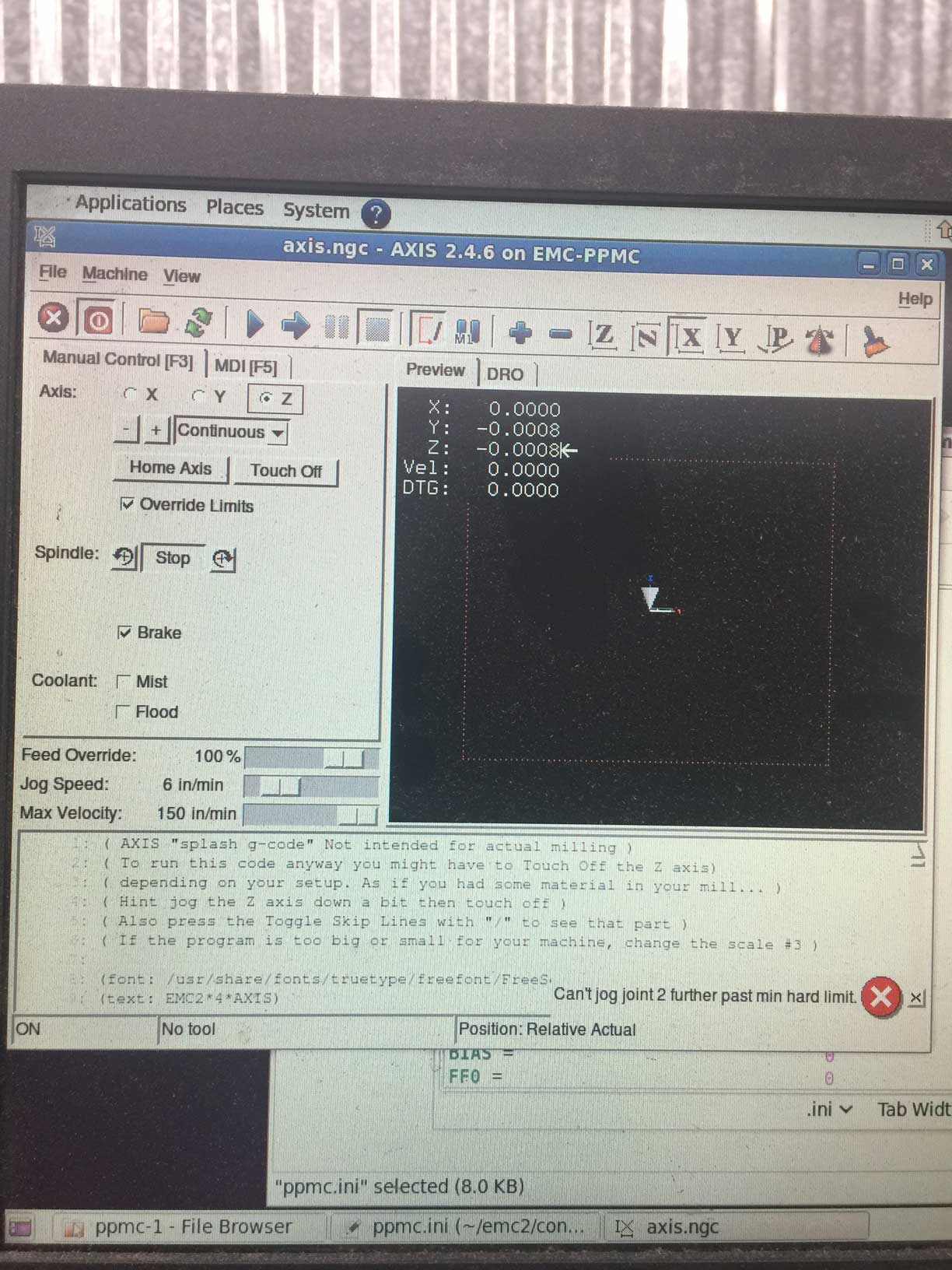Click the Home Axis button

pyautogui.click(x=170, y=468)
